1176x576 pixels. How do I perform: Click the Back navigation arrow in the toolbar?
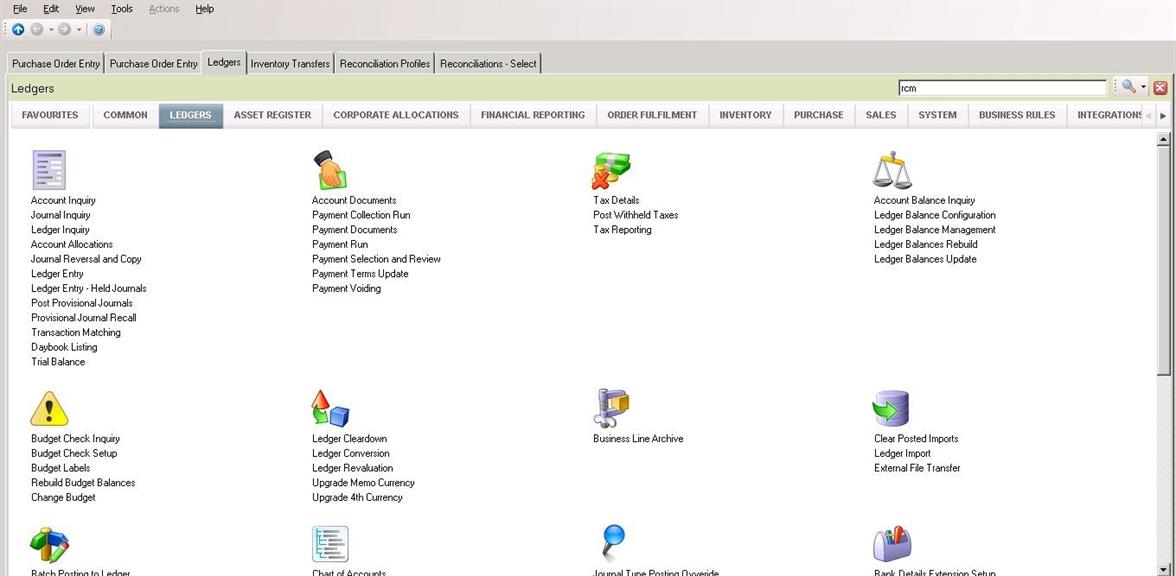pyautogui.click(x=36, y=29)
